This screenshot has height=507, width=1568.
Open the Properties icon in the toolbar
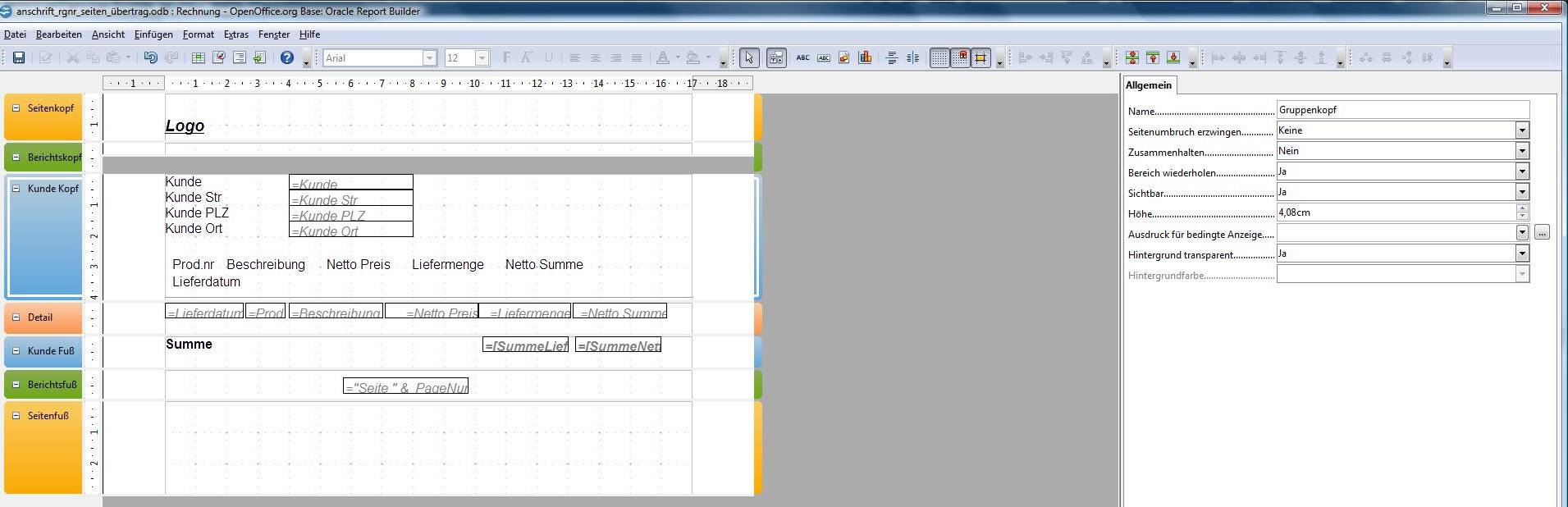click(218, 57)
